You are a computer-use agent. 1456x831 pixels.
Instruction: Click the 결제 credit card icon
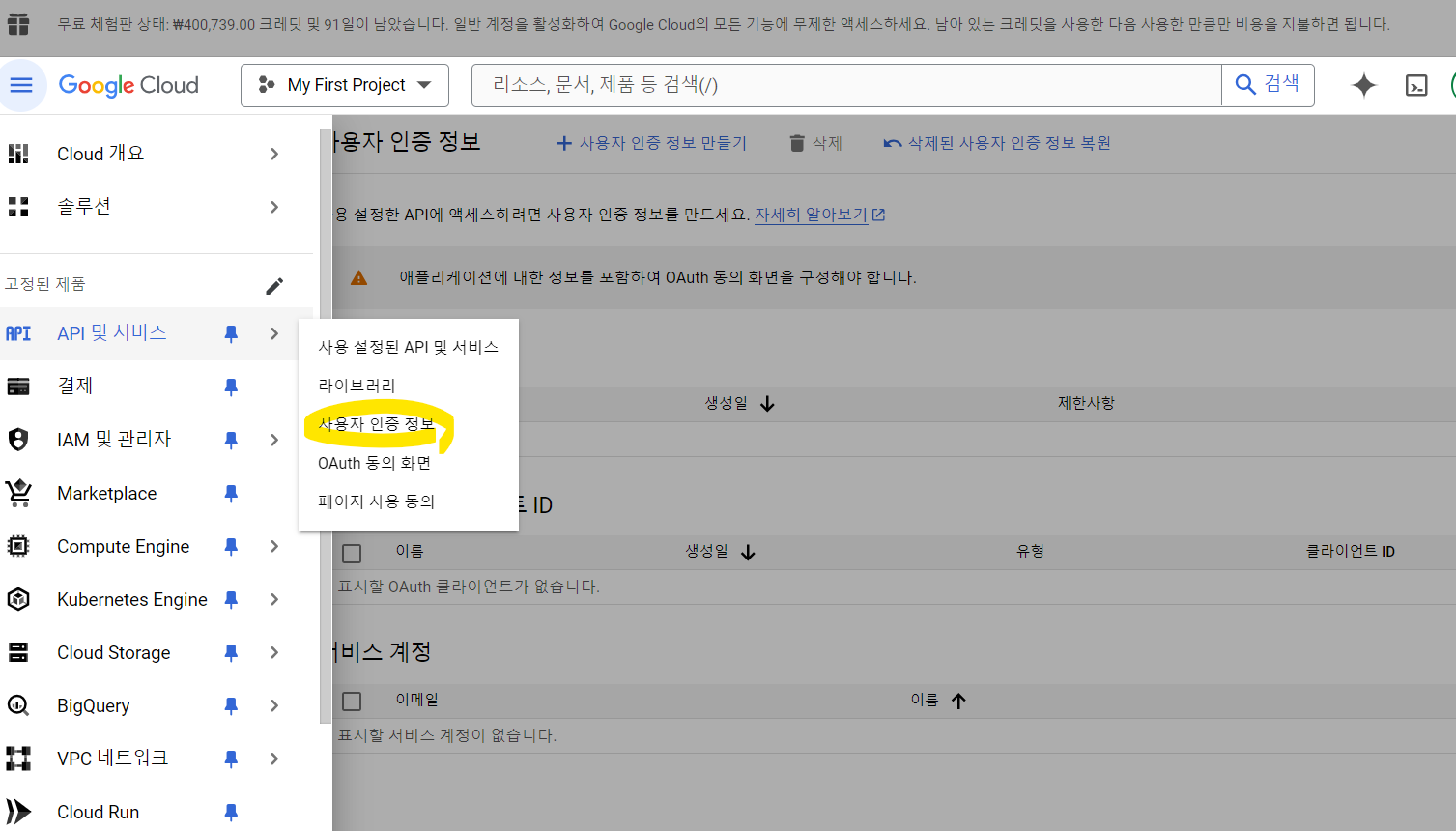pos(18,387)
